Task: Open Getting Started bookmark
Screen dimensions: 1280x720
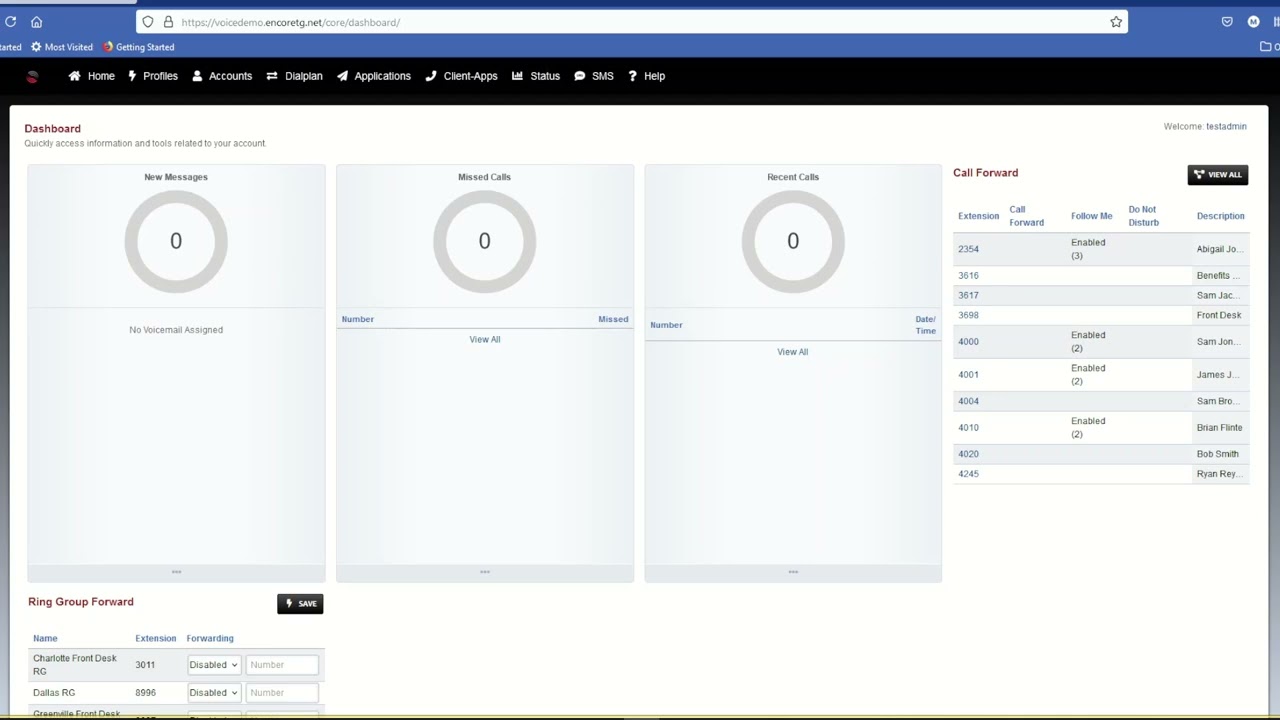Action: tap(139, 47)
